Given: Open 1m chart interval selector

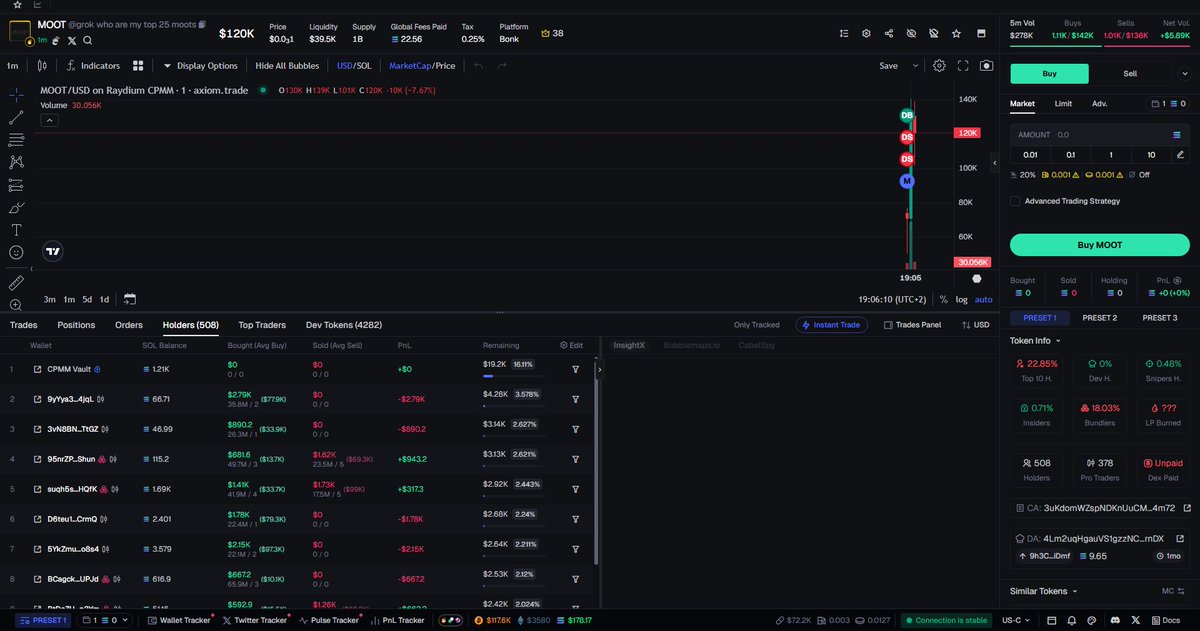Looking at the screenshot, I should pos(12,66).
